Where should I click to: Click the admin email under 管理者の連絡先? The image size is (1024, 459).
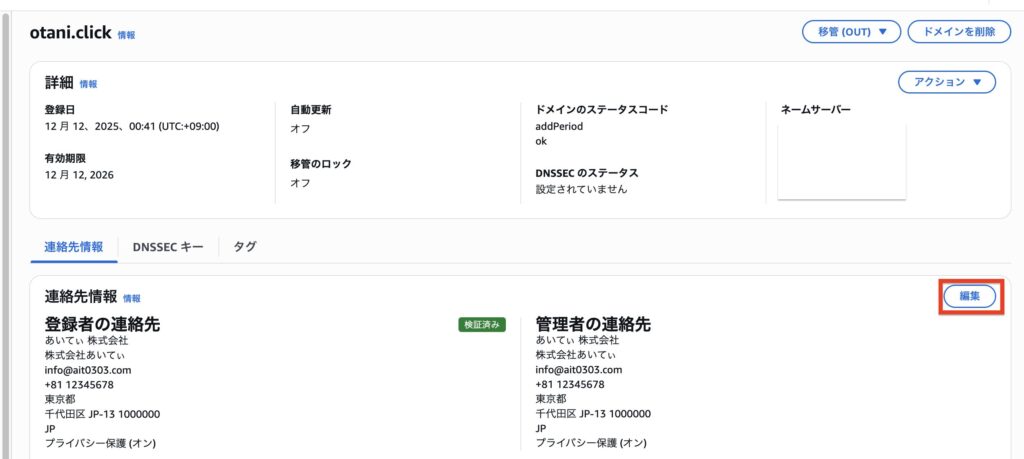click(578, 370)
